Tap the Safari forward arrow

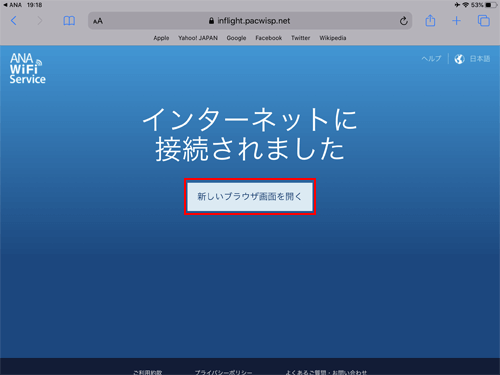click(x=40, y=21)
